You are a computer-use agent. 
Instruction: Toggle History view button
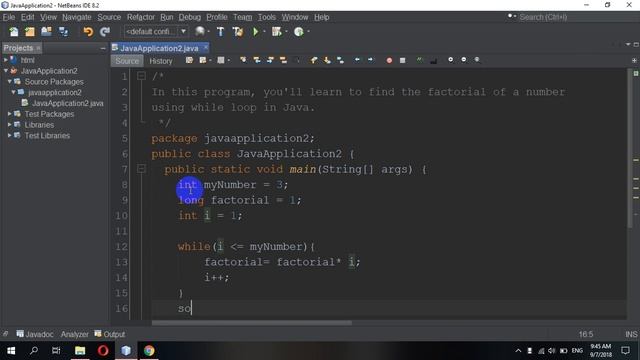(160, 61)
